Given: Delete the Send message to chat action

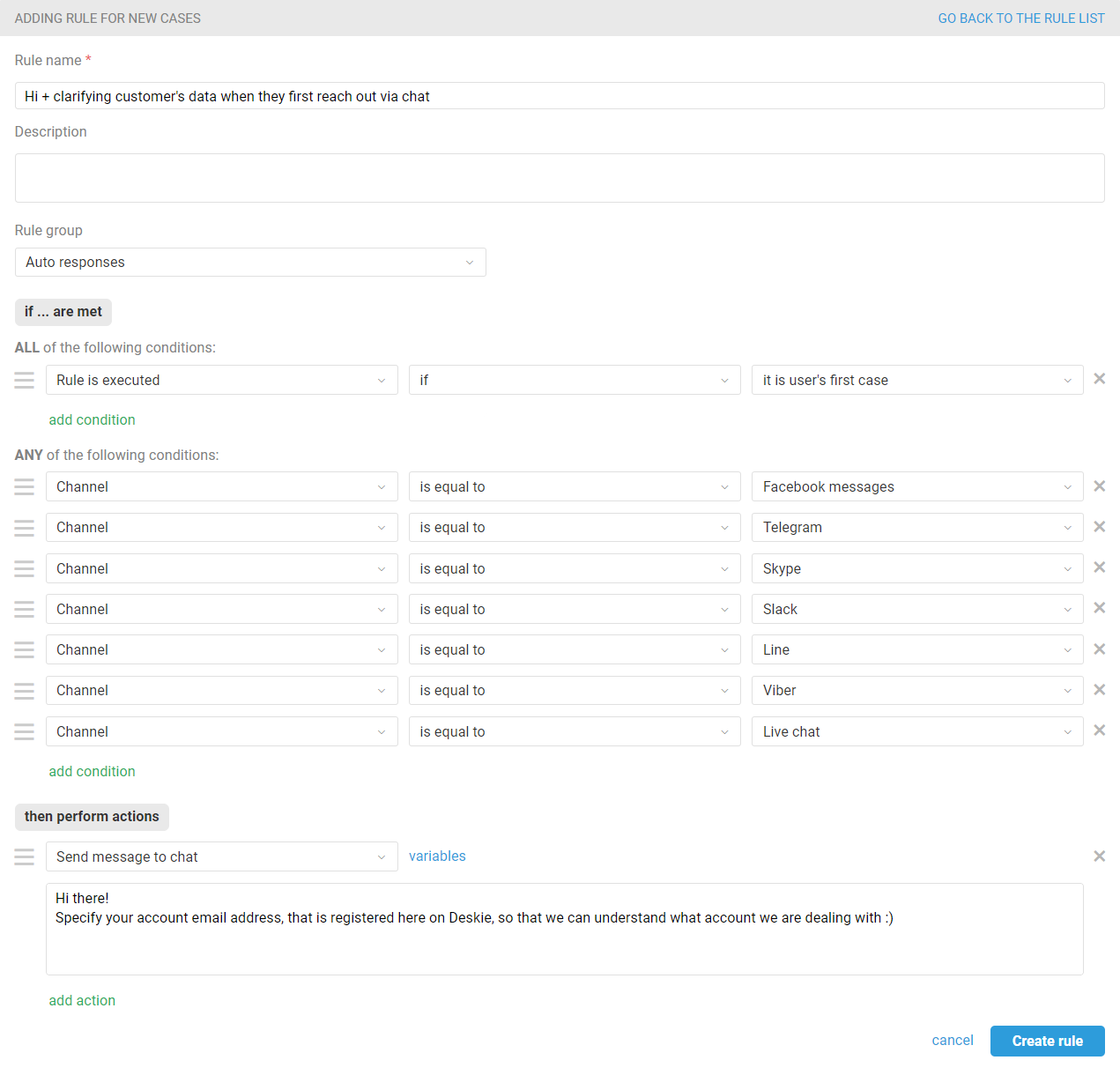Looking at the screenshot, I should tap(1099, 856).
